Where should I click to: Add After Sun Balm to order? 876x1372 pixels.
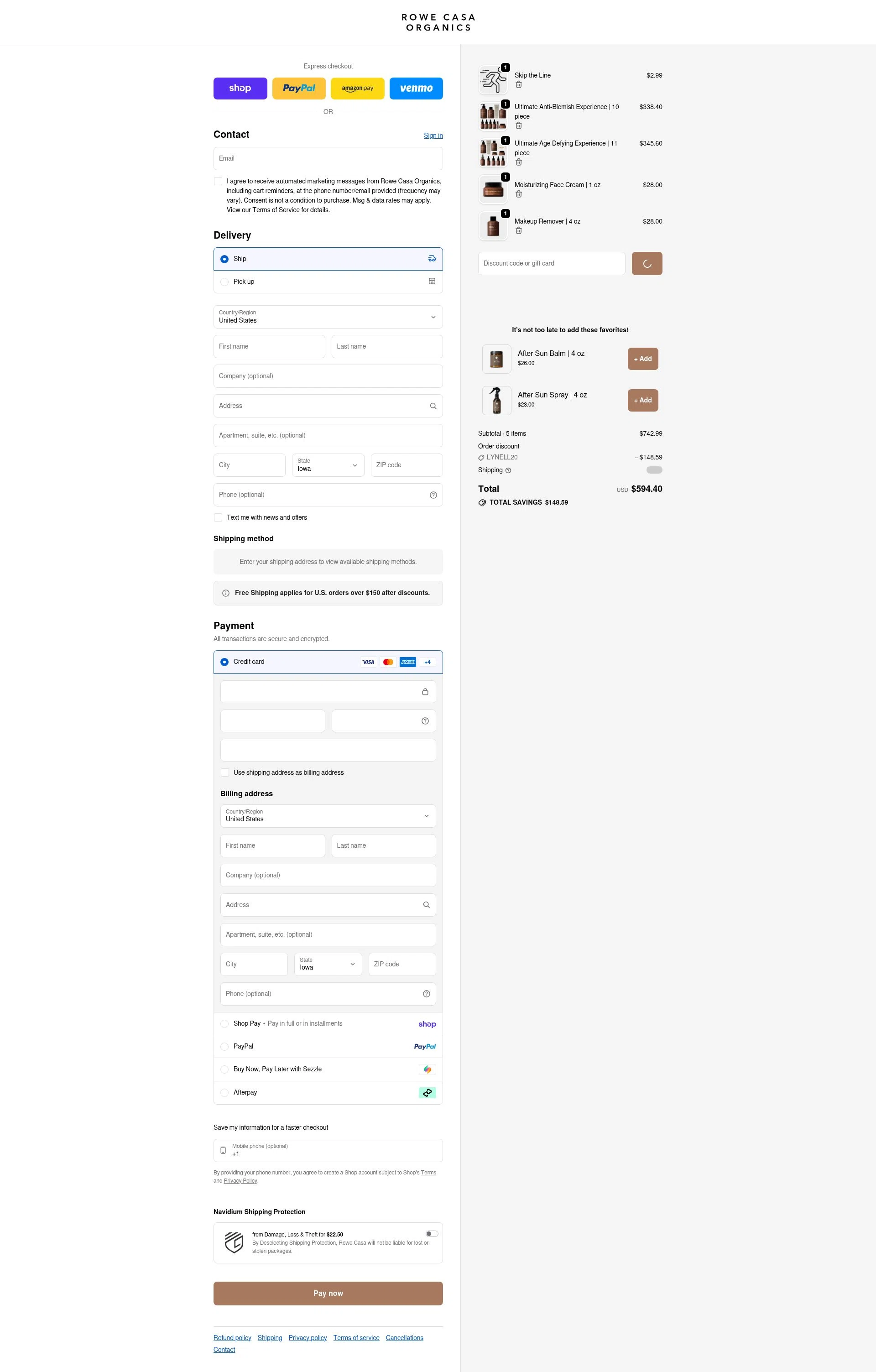coord(642,359)
